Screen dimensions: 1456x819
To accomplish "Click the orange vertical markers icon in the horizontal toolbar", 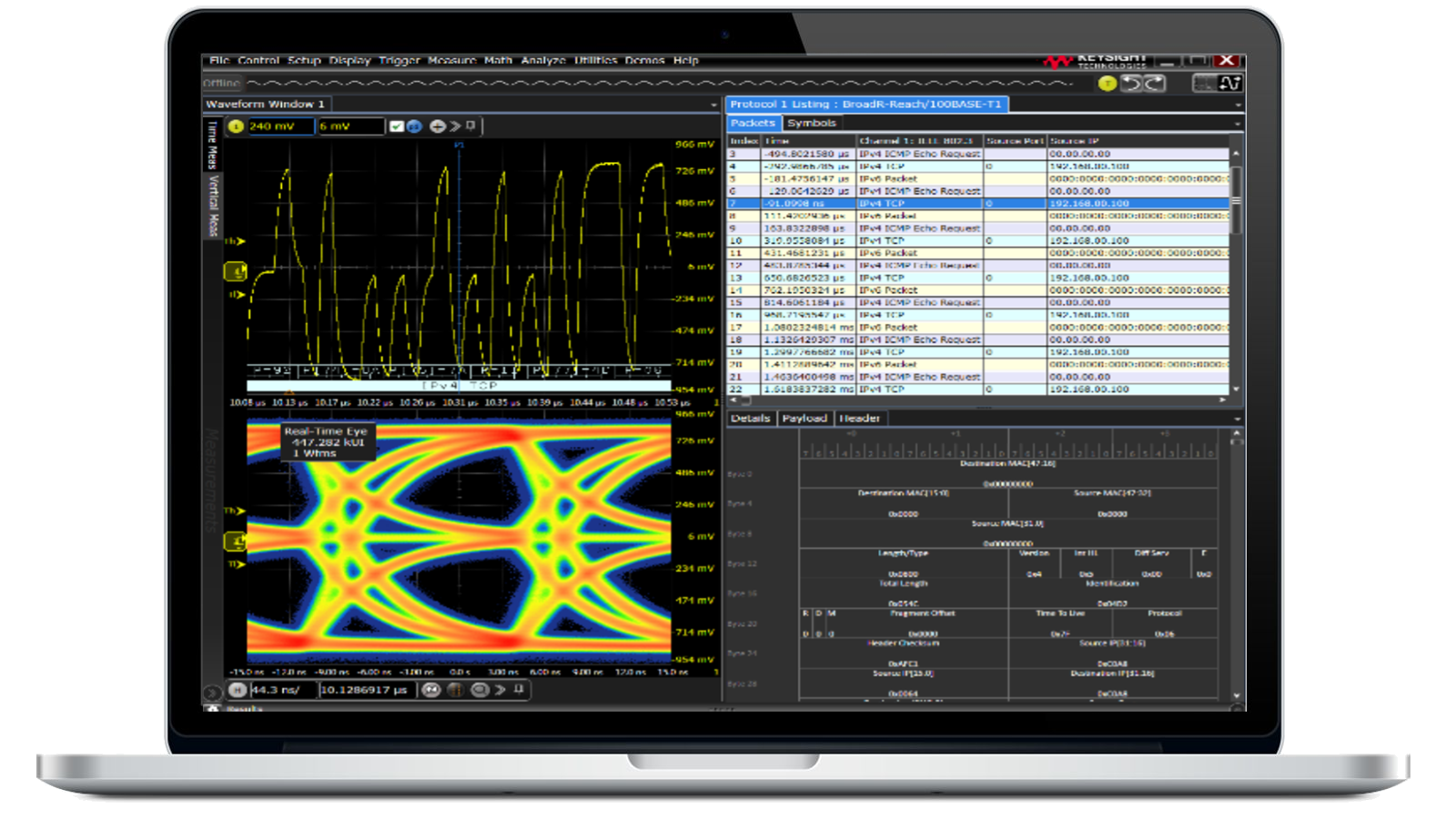I will point(456,690).
